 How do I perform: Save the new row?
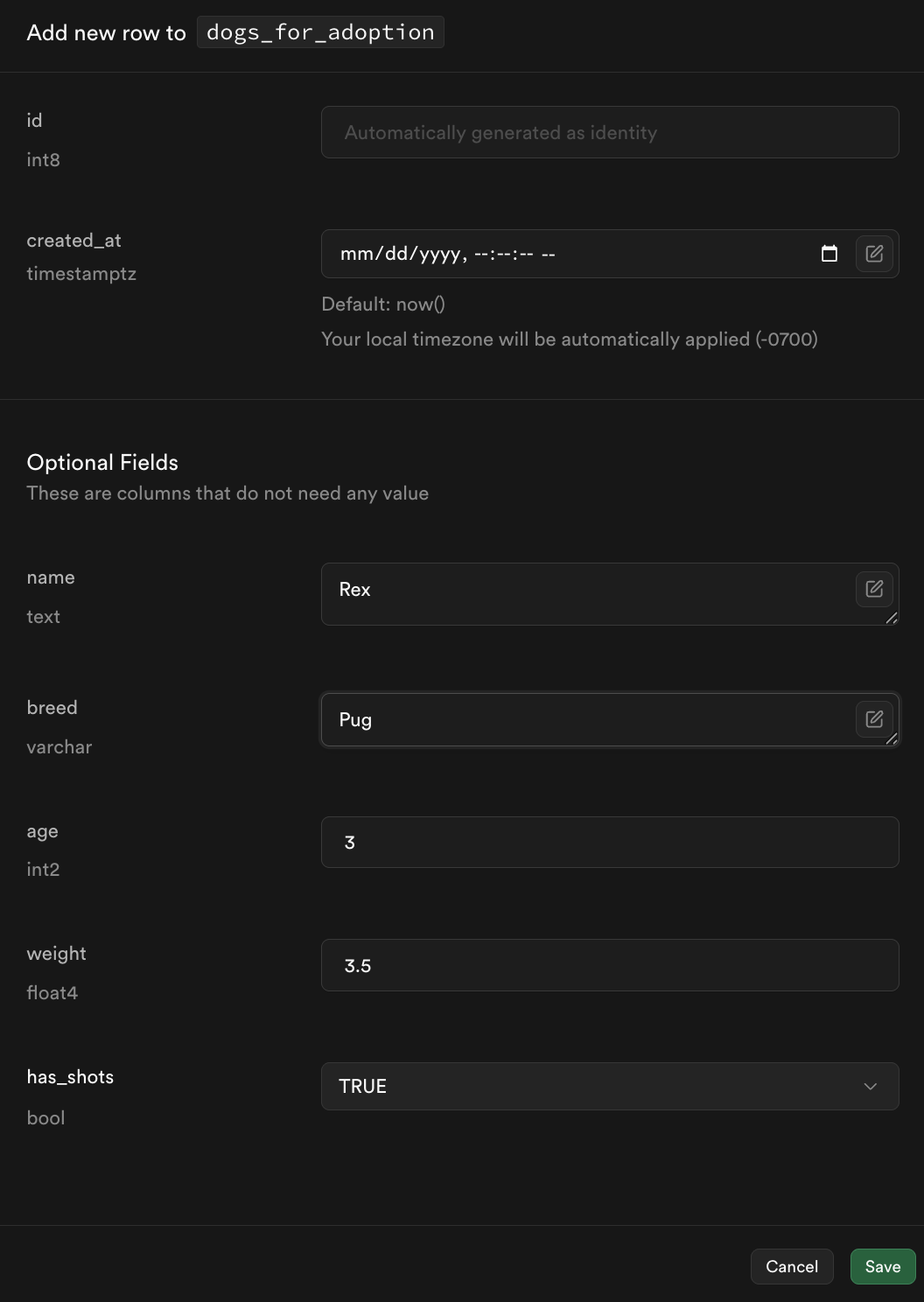[x=882, y=1266]
